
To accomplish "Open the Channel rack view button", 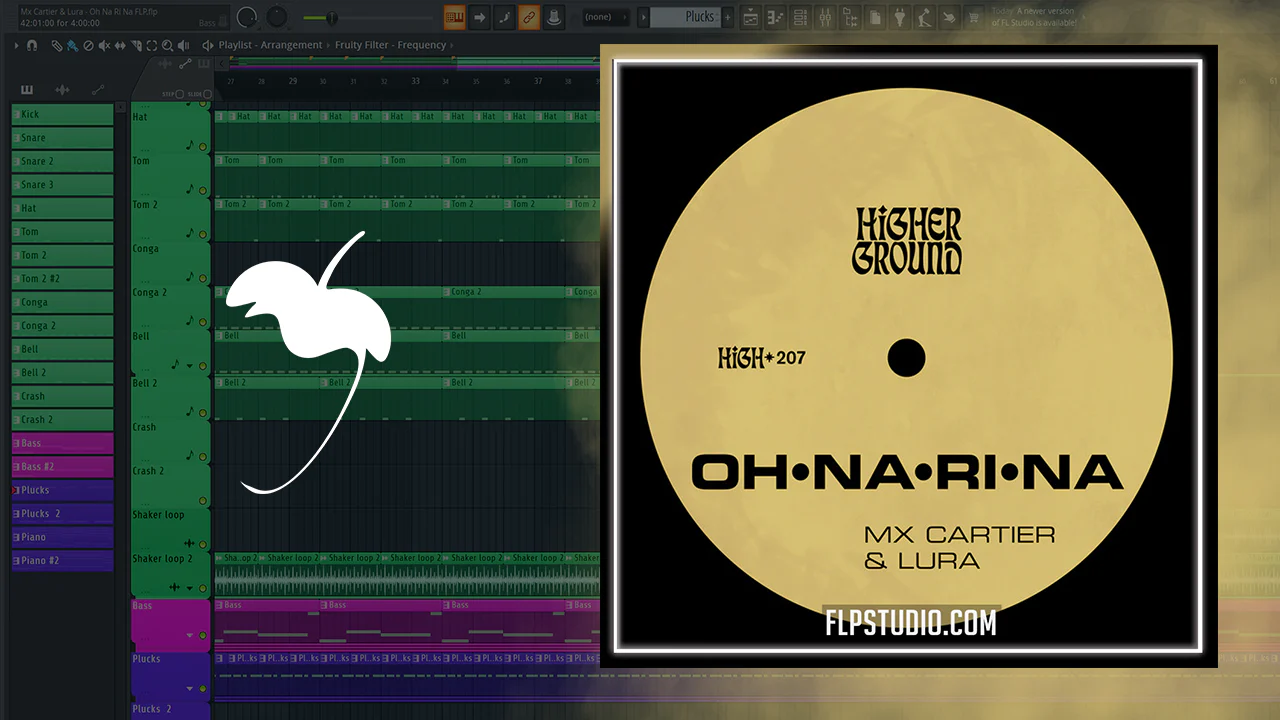I will pyautogui.click(x=800, y=17).
